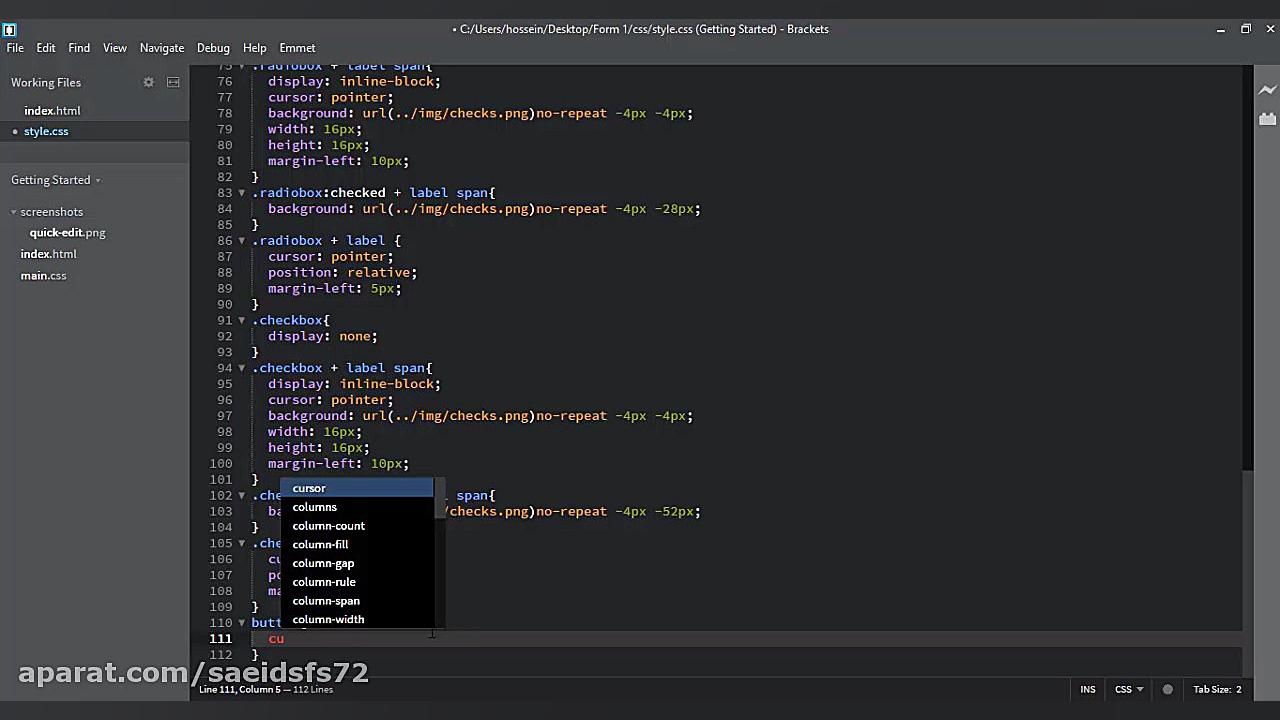
Task: Choose 'column-count' from the code hints
Action: coord(357,526)
